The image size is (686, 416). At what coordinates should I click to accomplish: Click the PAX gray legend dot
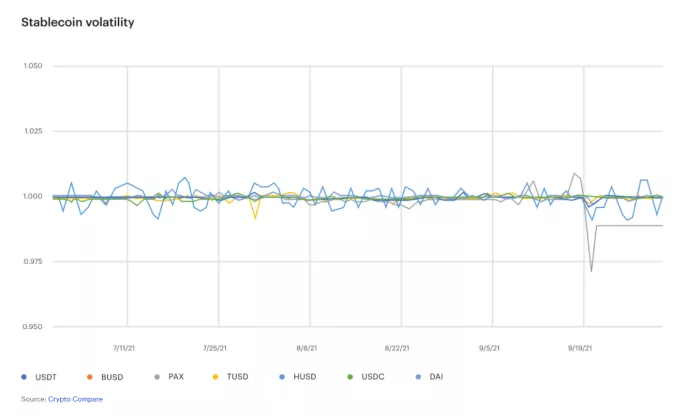click(x=157, y=377)
